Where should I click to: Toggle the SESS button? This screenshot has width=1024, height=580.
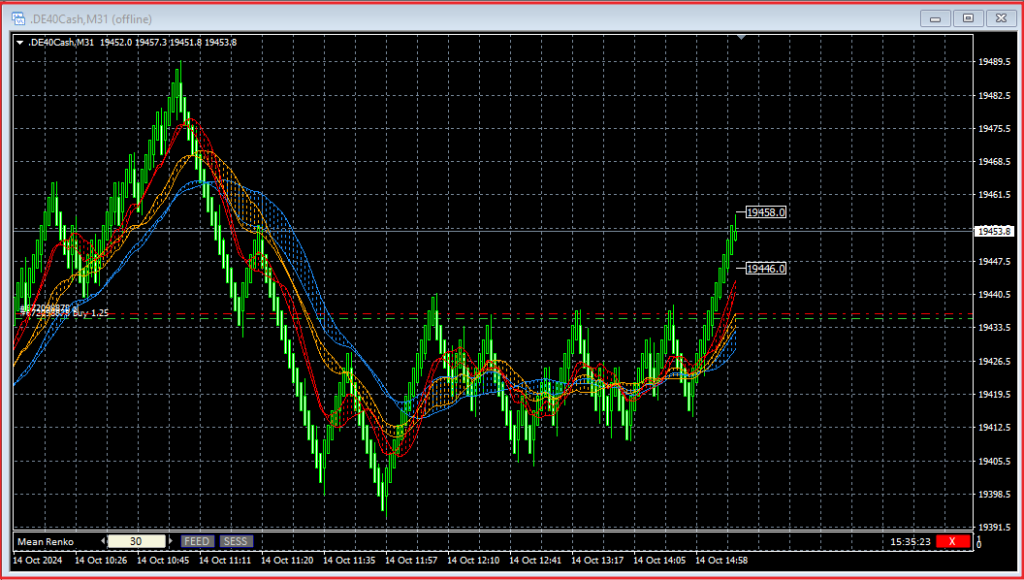pos(236,541)
